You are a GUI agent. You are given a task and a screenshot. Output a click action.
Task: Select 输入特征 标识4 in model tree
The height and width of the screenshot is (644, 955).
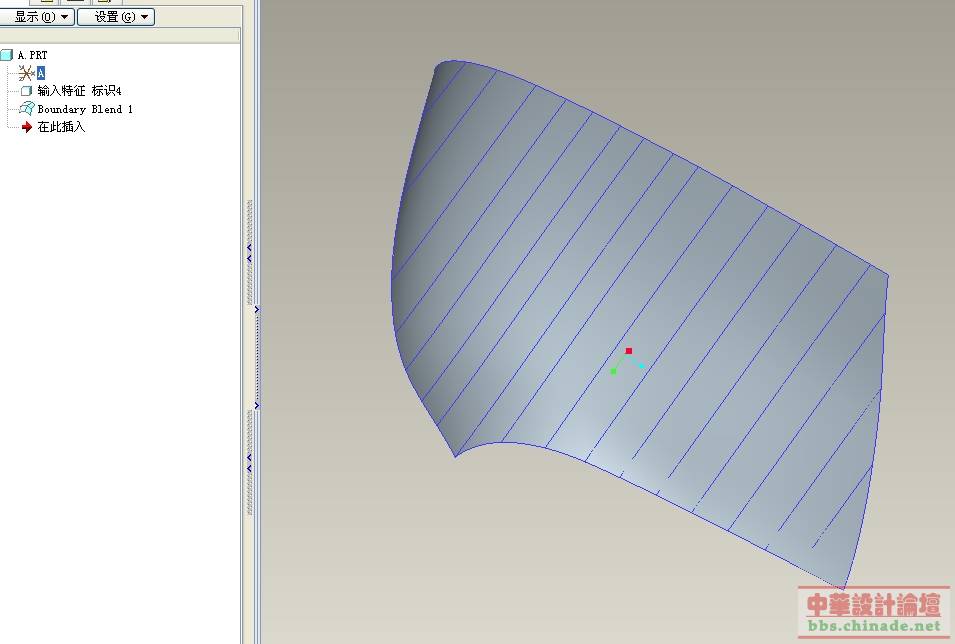79,91
